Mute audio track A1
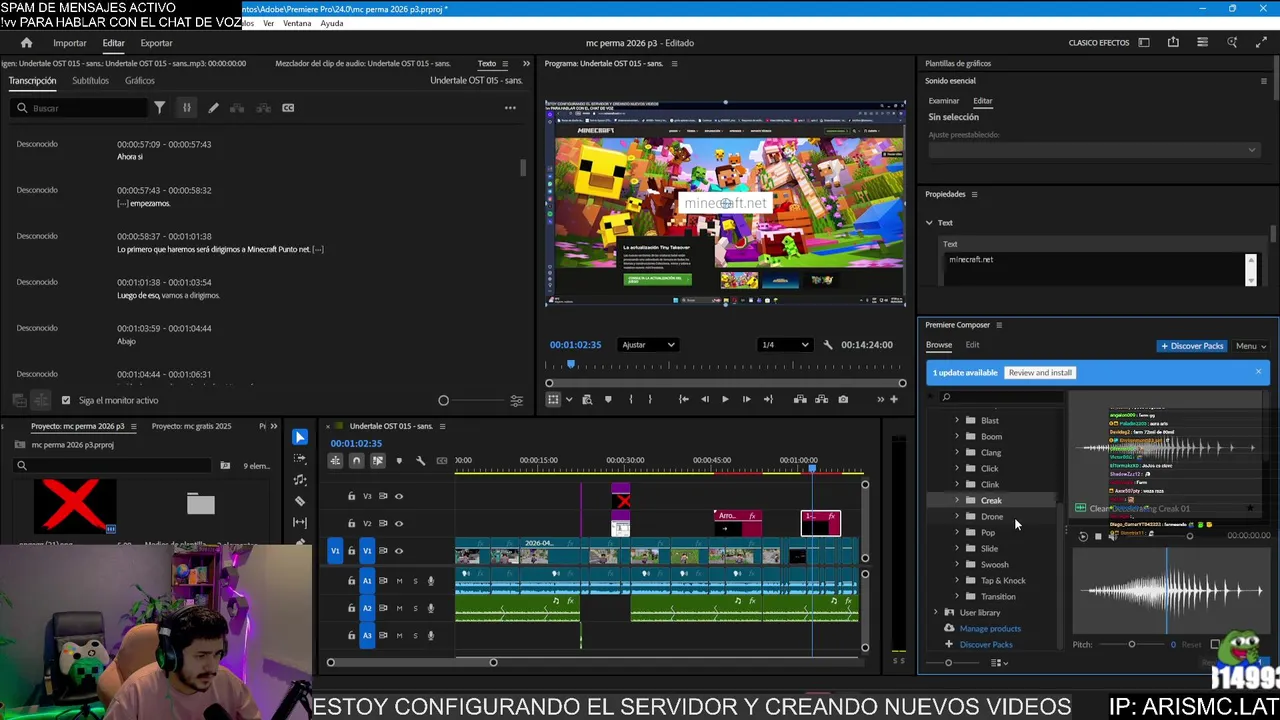Viewport: 1280px width, 720px height. coord(399,581)
